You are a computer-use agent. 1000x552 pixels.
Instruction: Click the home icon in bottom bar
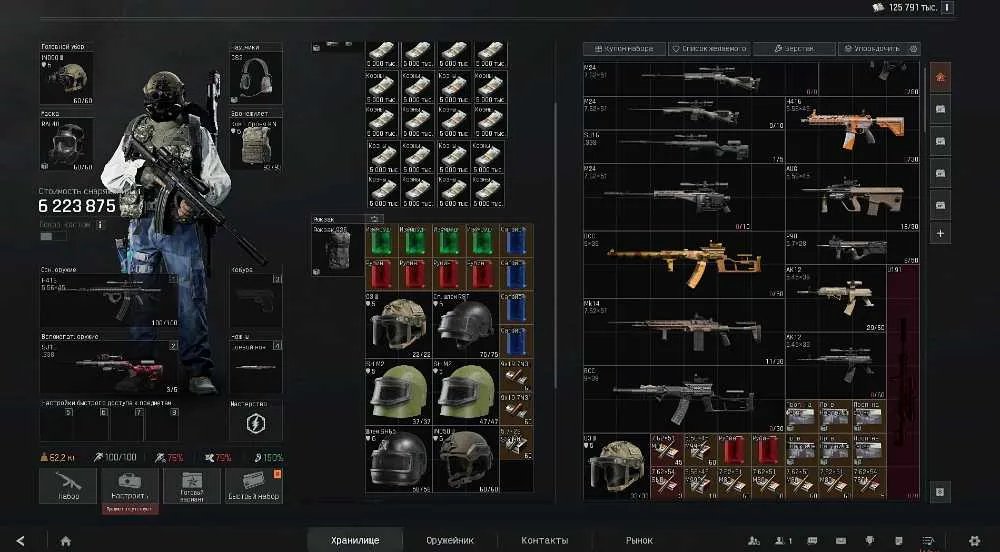(x=66, y=541)
